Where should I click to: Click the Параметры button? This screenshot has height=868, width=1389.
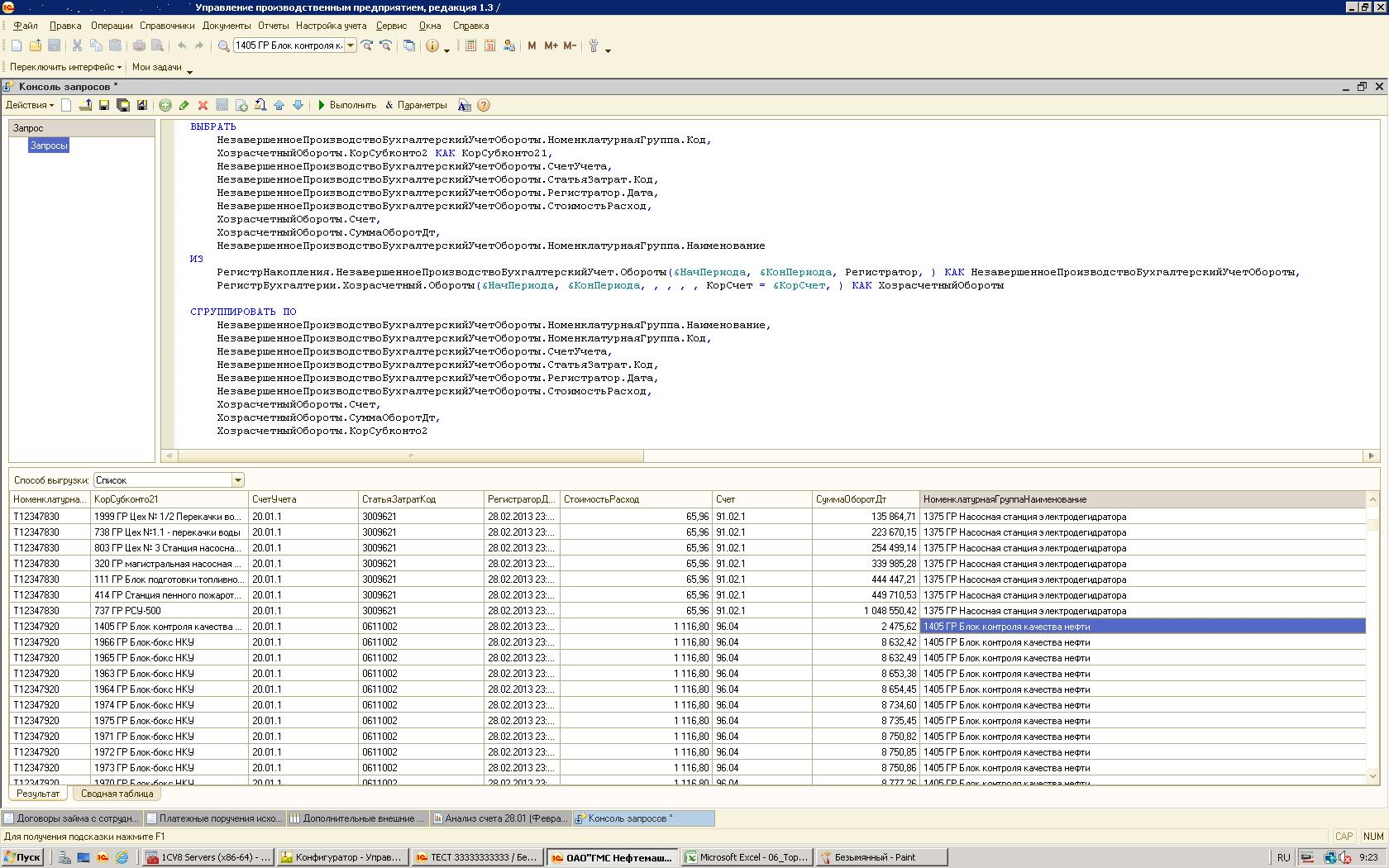[x=416, y=105]
